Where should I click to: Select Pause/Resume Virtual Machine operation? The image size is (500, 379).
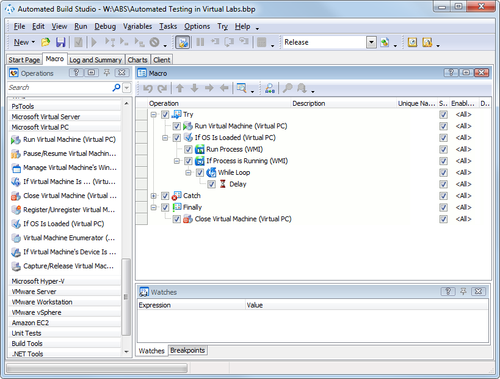[x=64, y=154]
